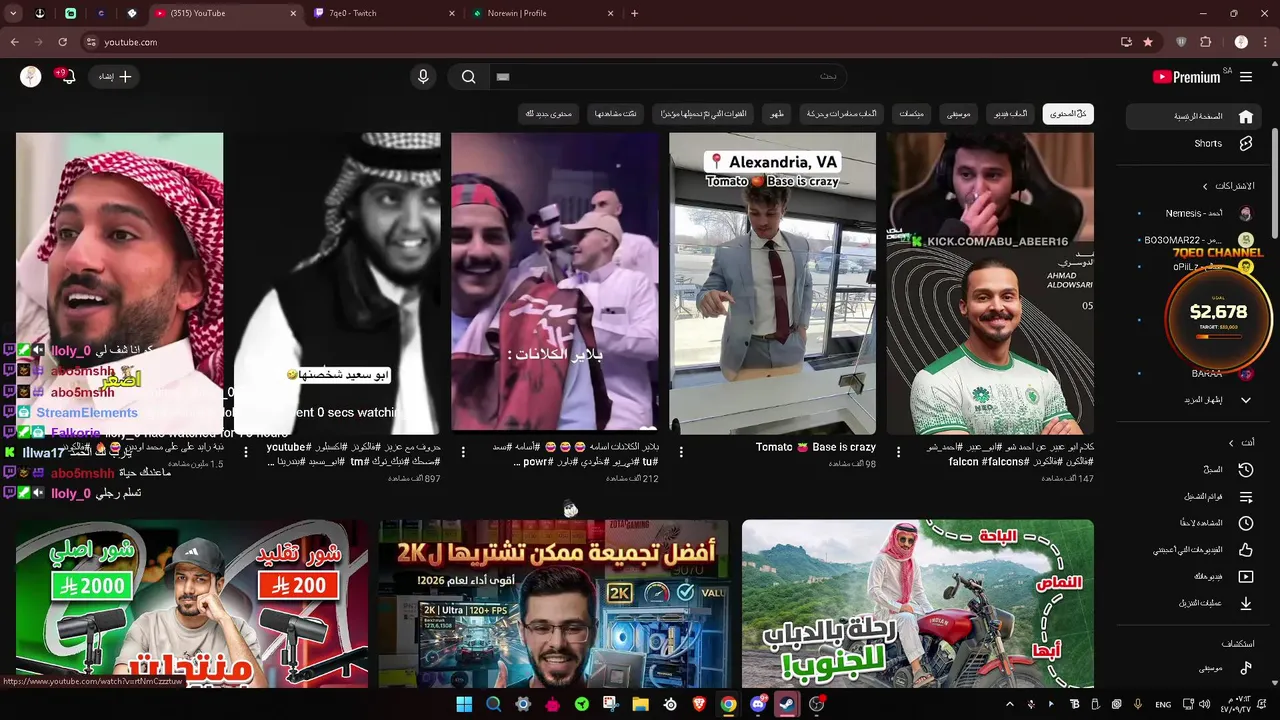Select the Action-adventure games filter chip

(x=841, y=114)
